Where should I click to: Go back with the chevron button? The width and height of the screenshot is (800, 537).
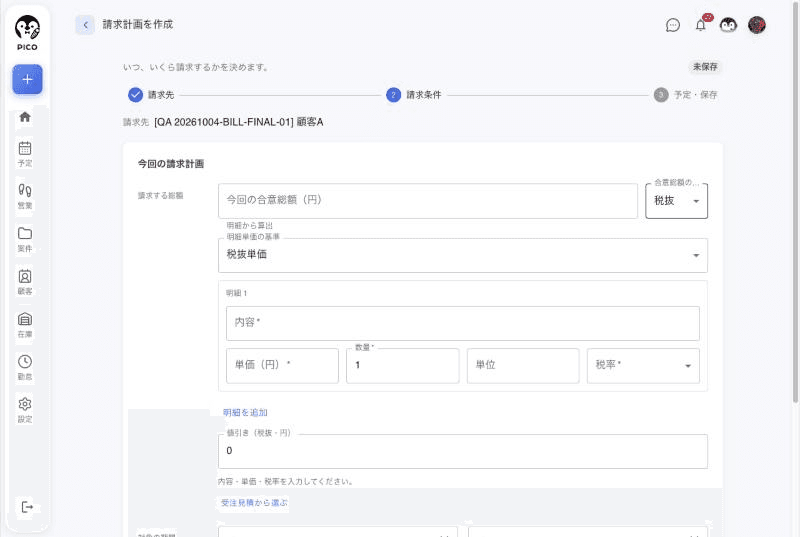pos(85,24)
